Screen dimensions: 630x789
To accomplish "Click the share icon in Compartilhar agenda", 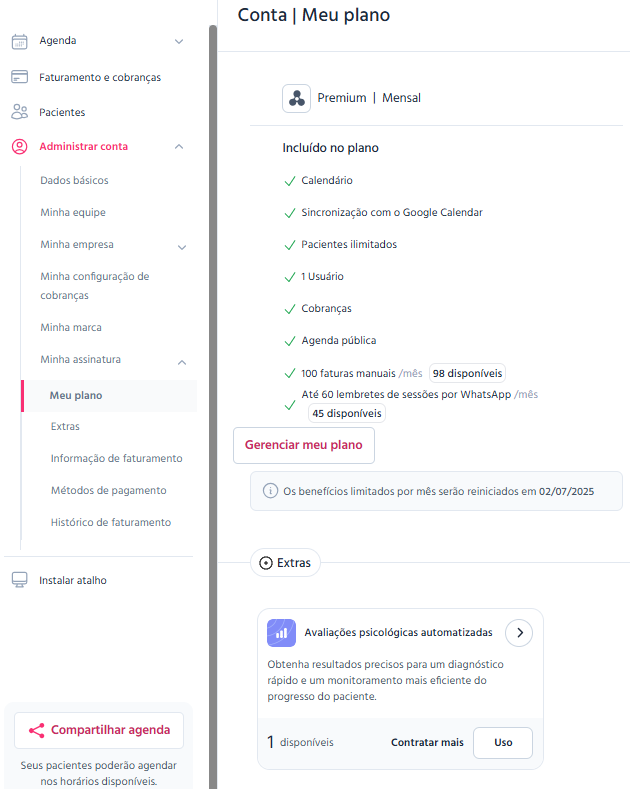I will [x=36, y=730].
